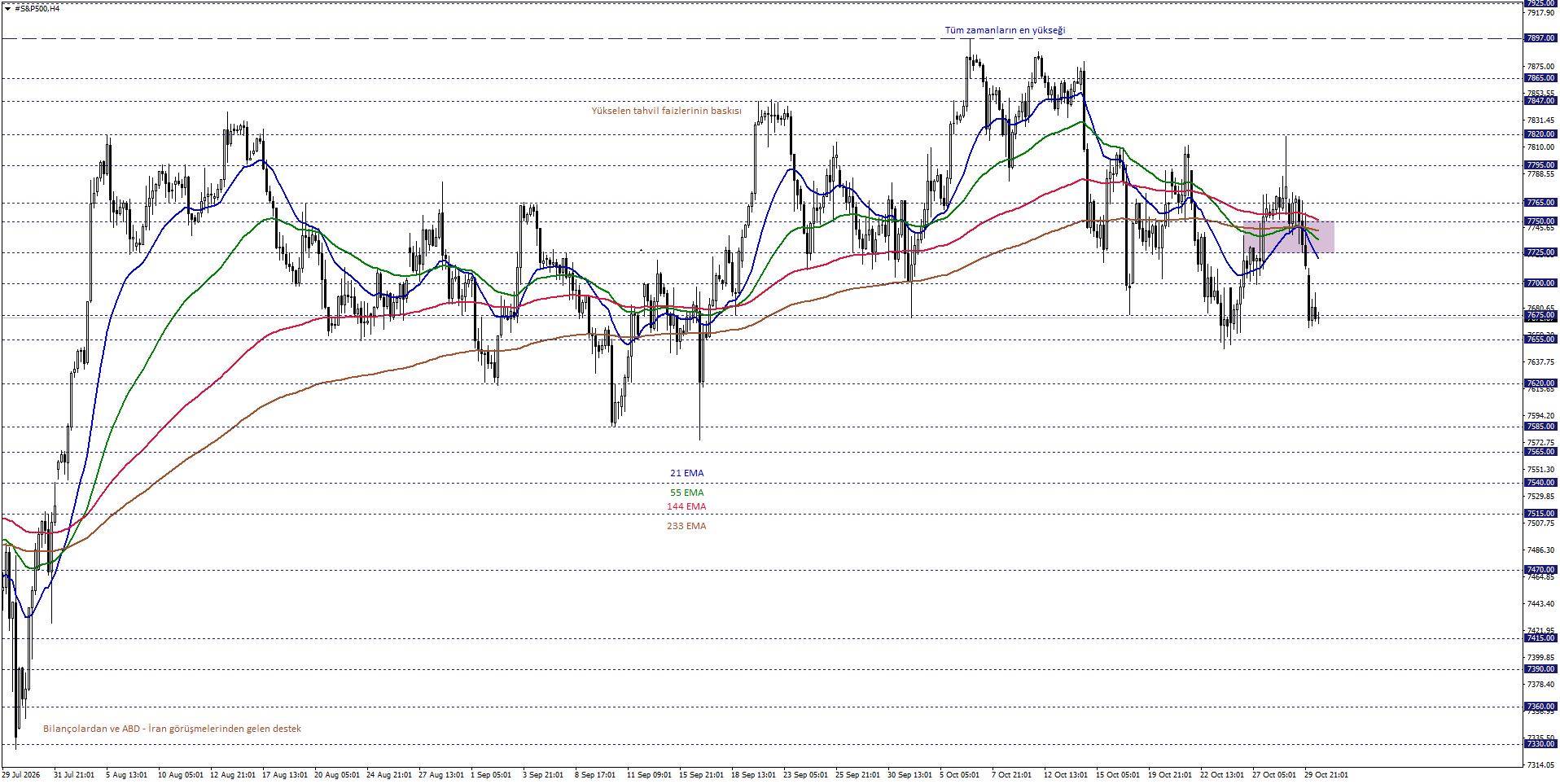Select the '5 Oct 05:01' time axis label

pyautogui.click(x=959, y=775)
